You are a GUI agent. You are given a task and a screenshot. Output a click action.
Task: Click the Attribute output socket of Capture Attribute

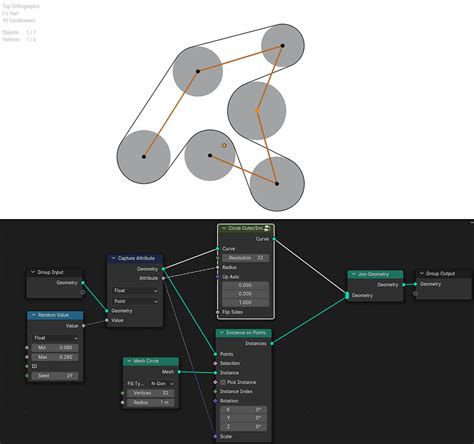click(x=163, y=278)
